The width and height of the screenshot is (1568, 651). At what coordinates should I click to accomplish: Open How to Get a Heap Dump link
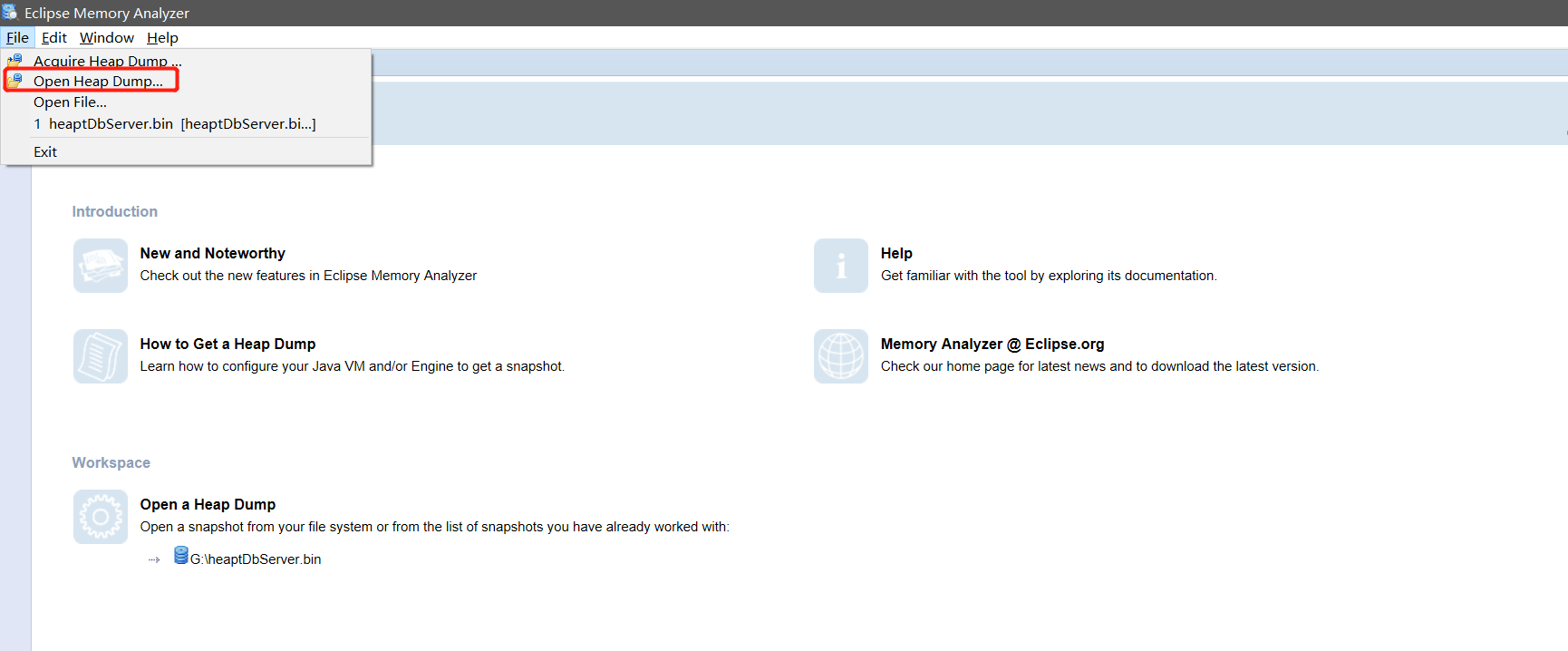pyautogui.click(x=227, y=345)
